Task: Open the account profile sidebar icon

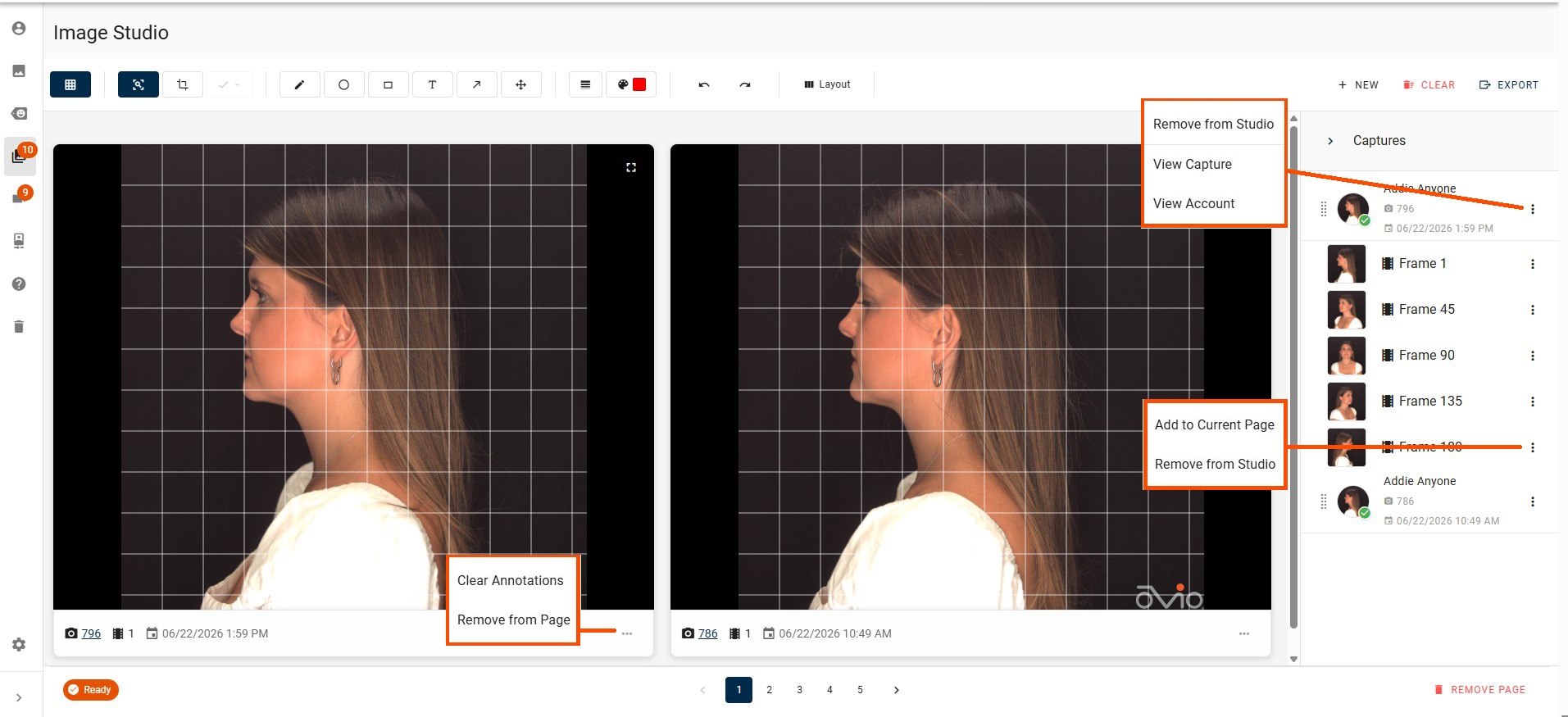Action: click(19, 29)
